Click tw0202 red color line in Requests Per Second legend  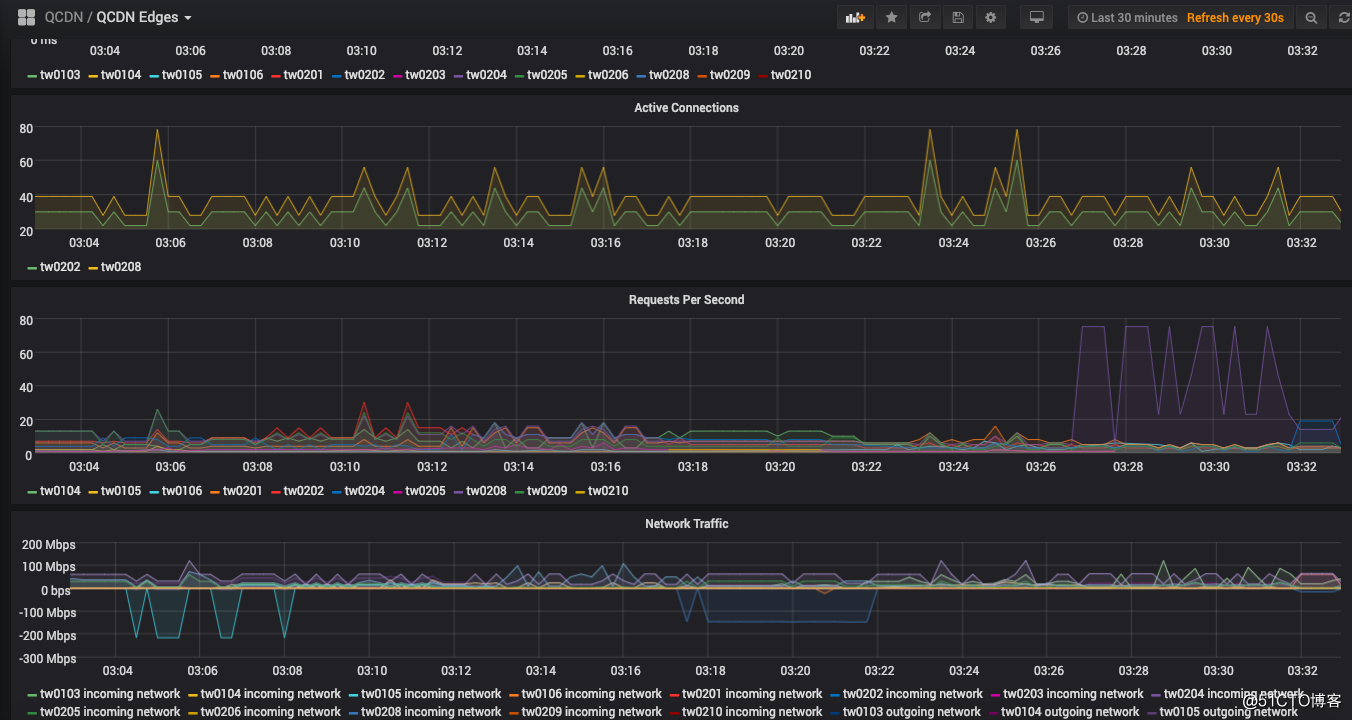point(276,492)
